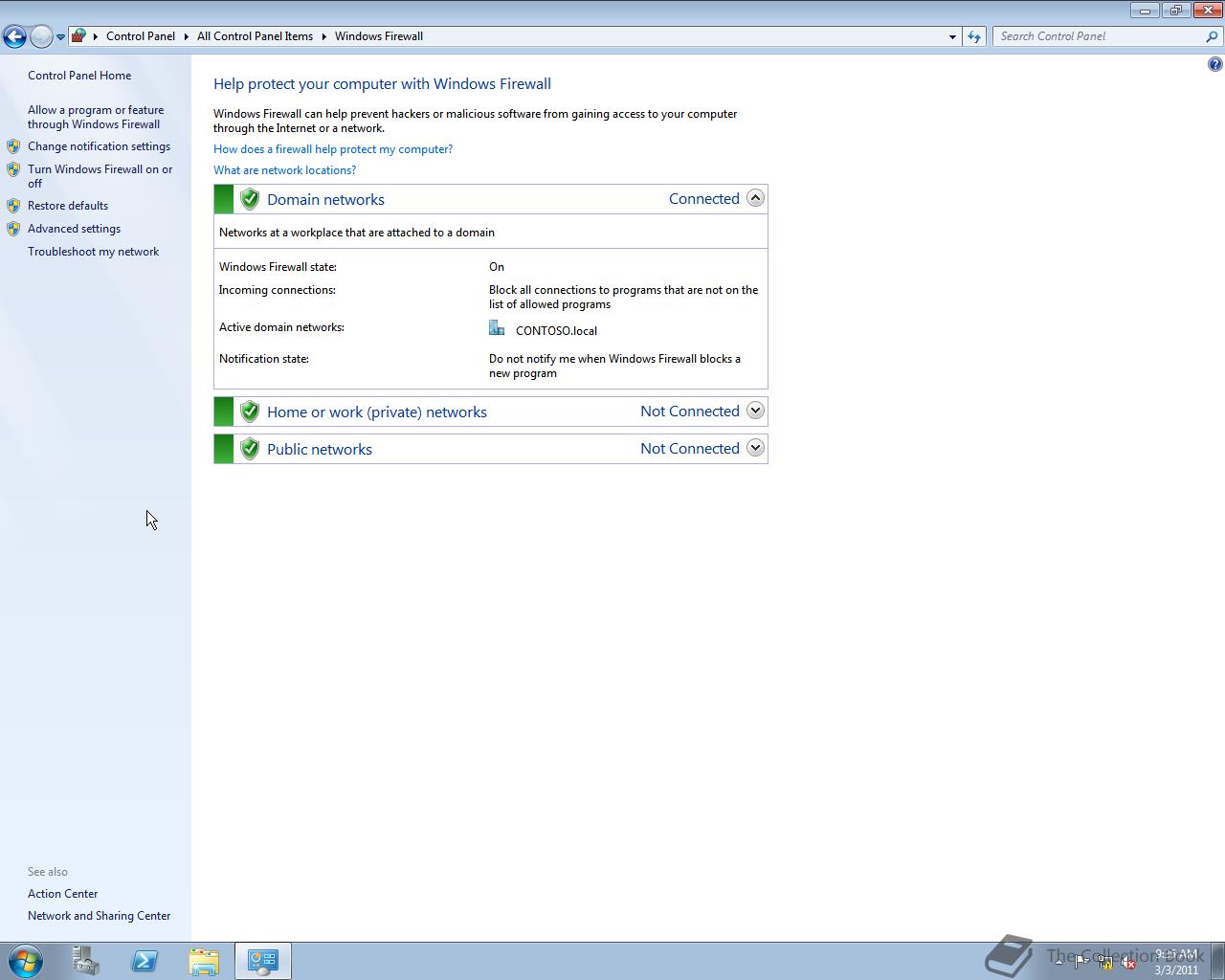Open the address bar dropdown arrow

pos(951,35)
